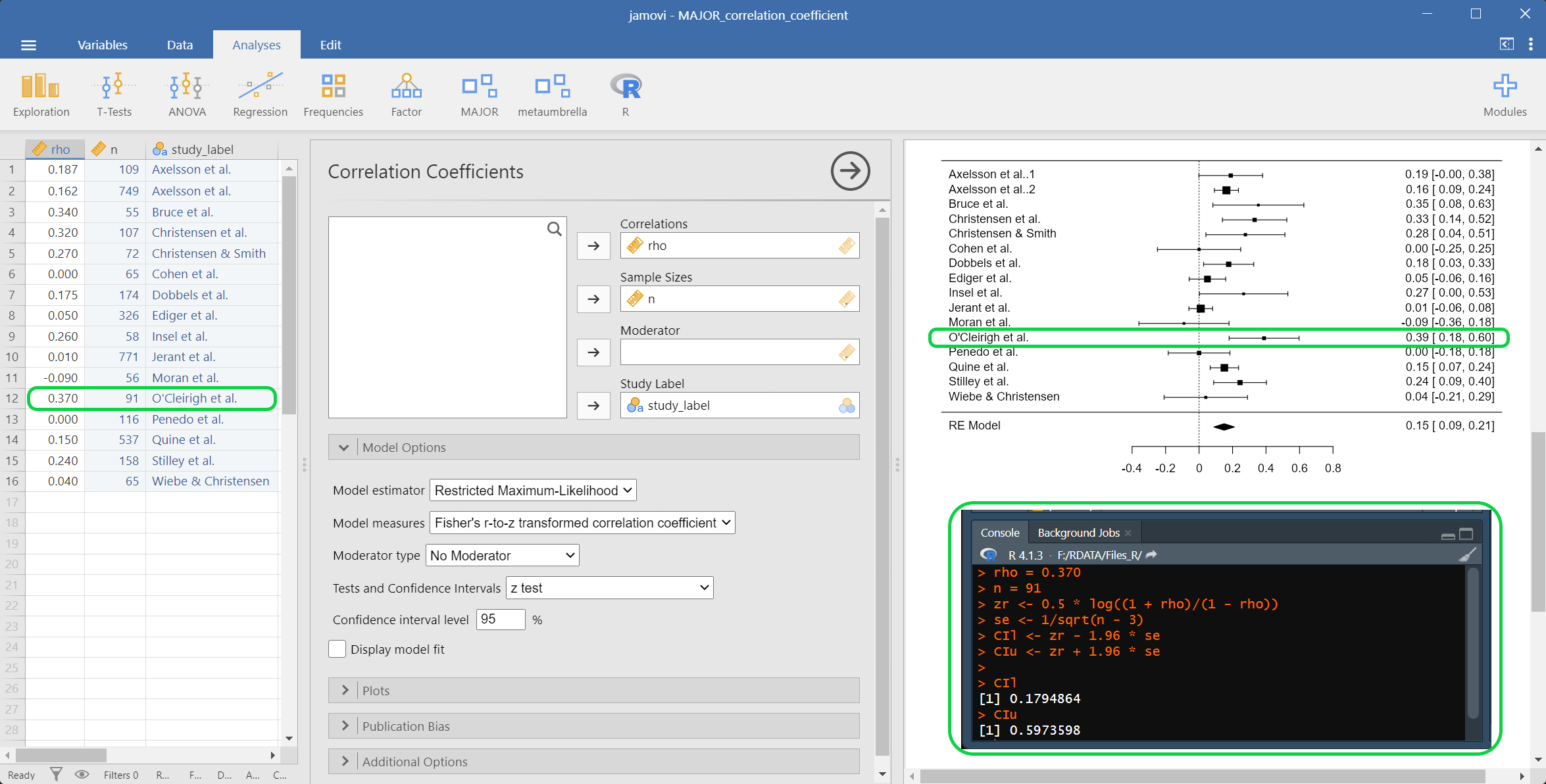Toggle the results panel fullscreen icon
The width and height of the screenshot is (1546, 784).
point(1506,44)
